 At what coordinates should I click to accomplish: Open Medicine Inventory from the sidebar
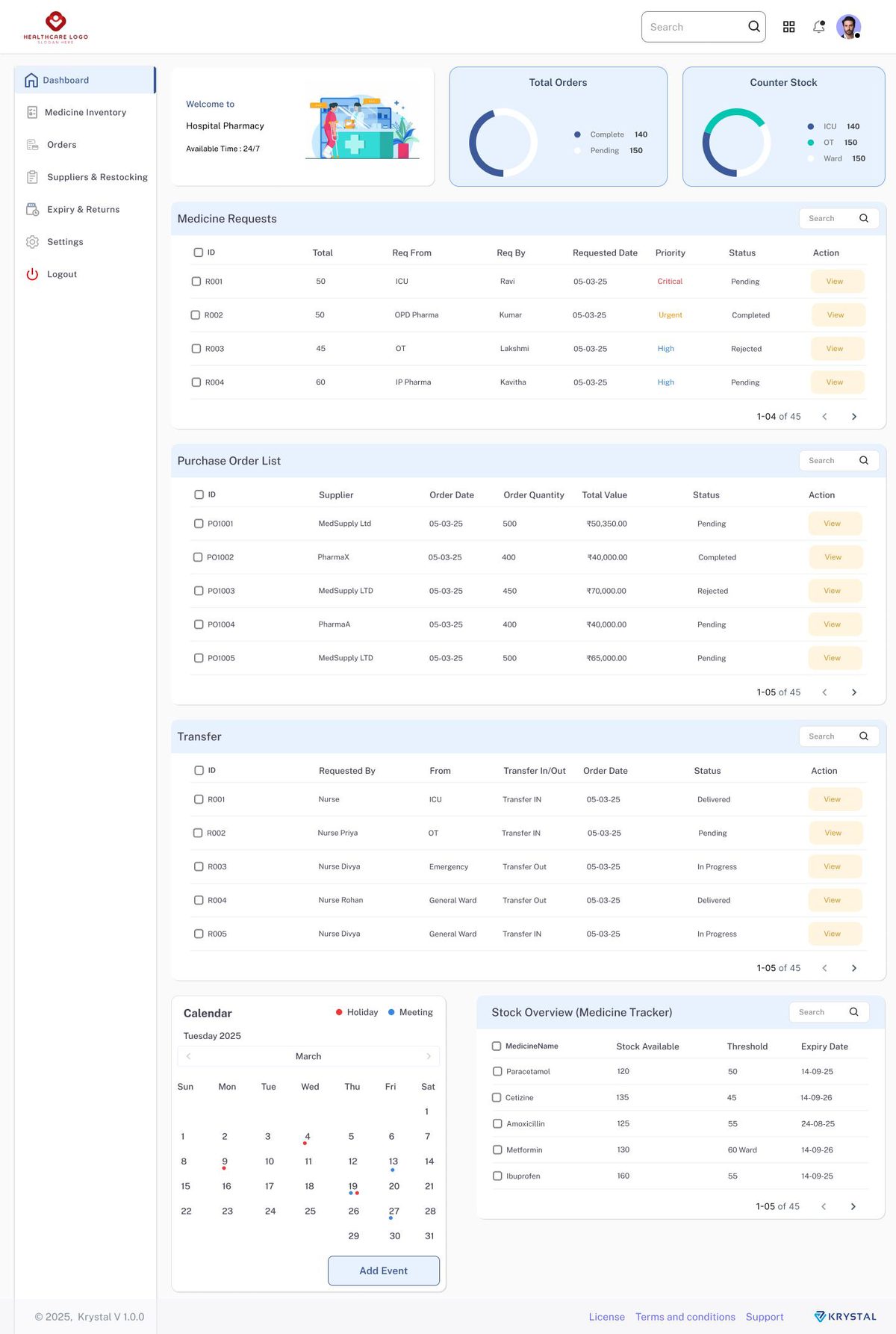pos(85,112)
